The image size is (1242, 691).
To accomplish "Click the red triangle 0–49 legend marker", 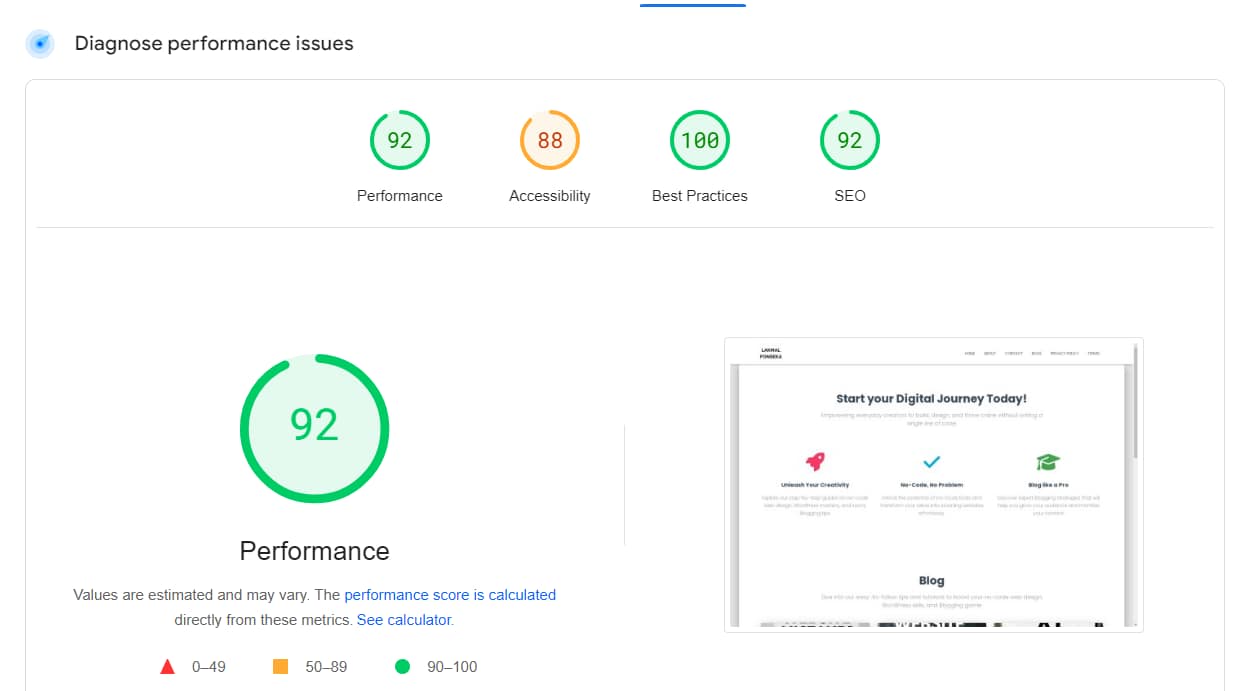I will click(x=167, y=665).
